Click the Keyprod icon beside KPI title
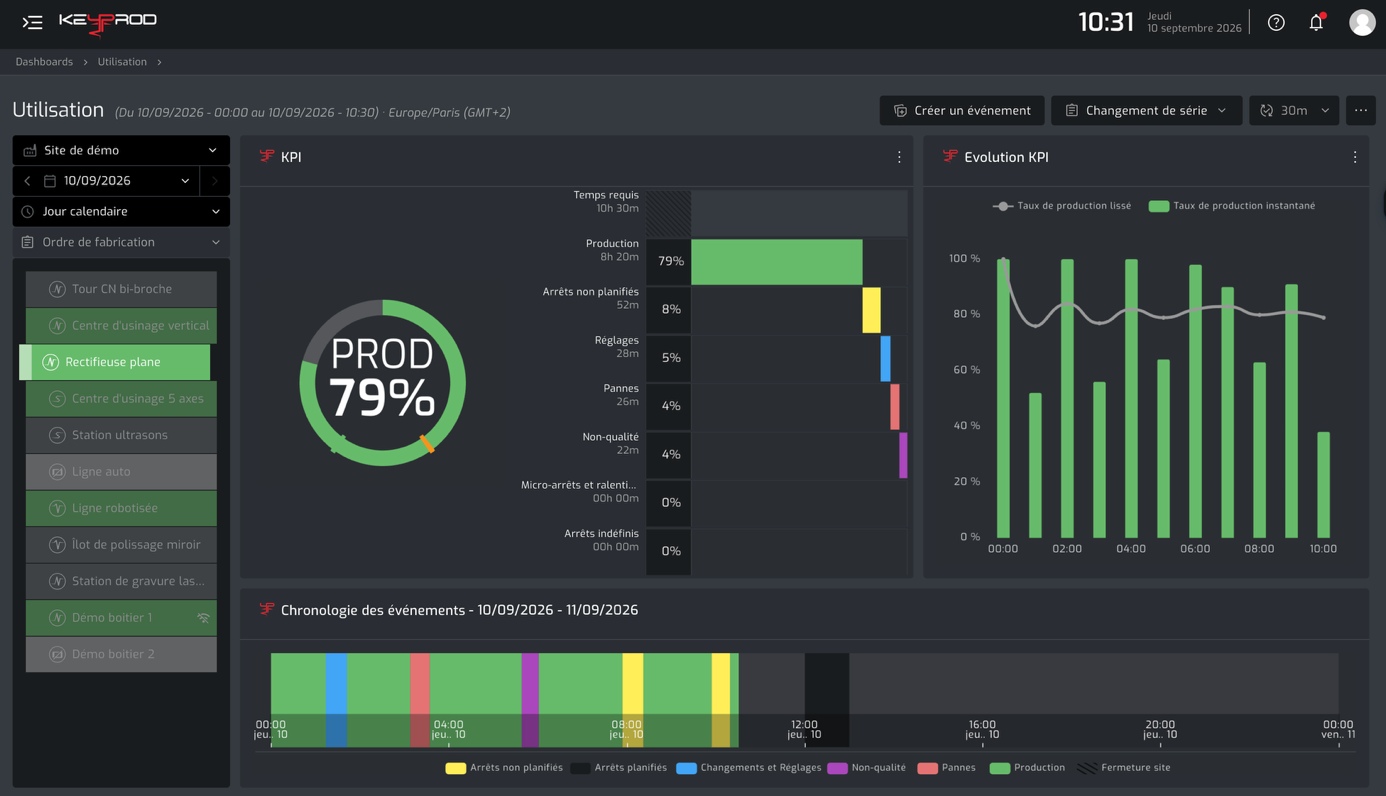 point(266,156)
